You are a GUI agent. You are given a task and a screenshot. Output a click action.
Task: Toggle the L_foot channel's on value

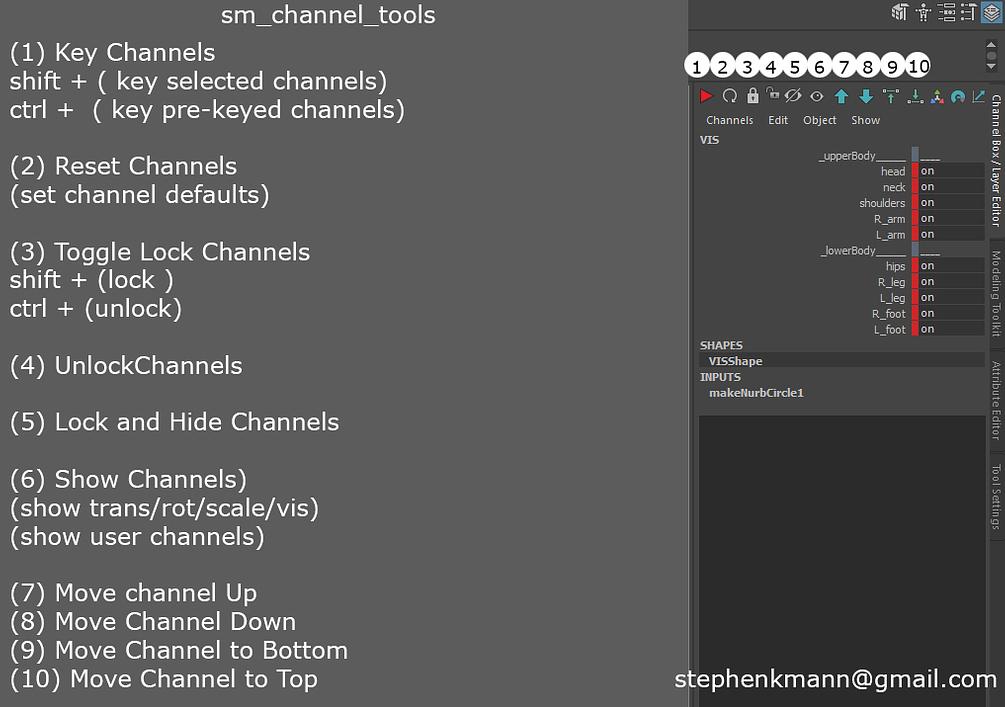(928, 329)
